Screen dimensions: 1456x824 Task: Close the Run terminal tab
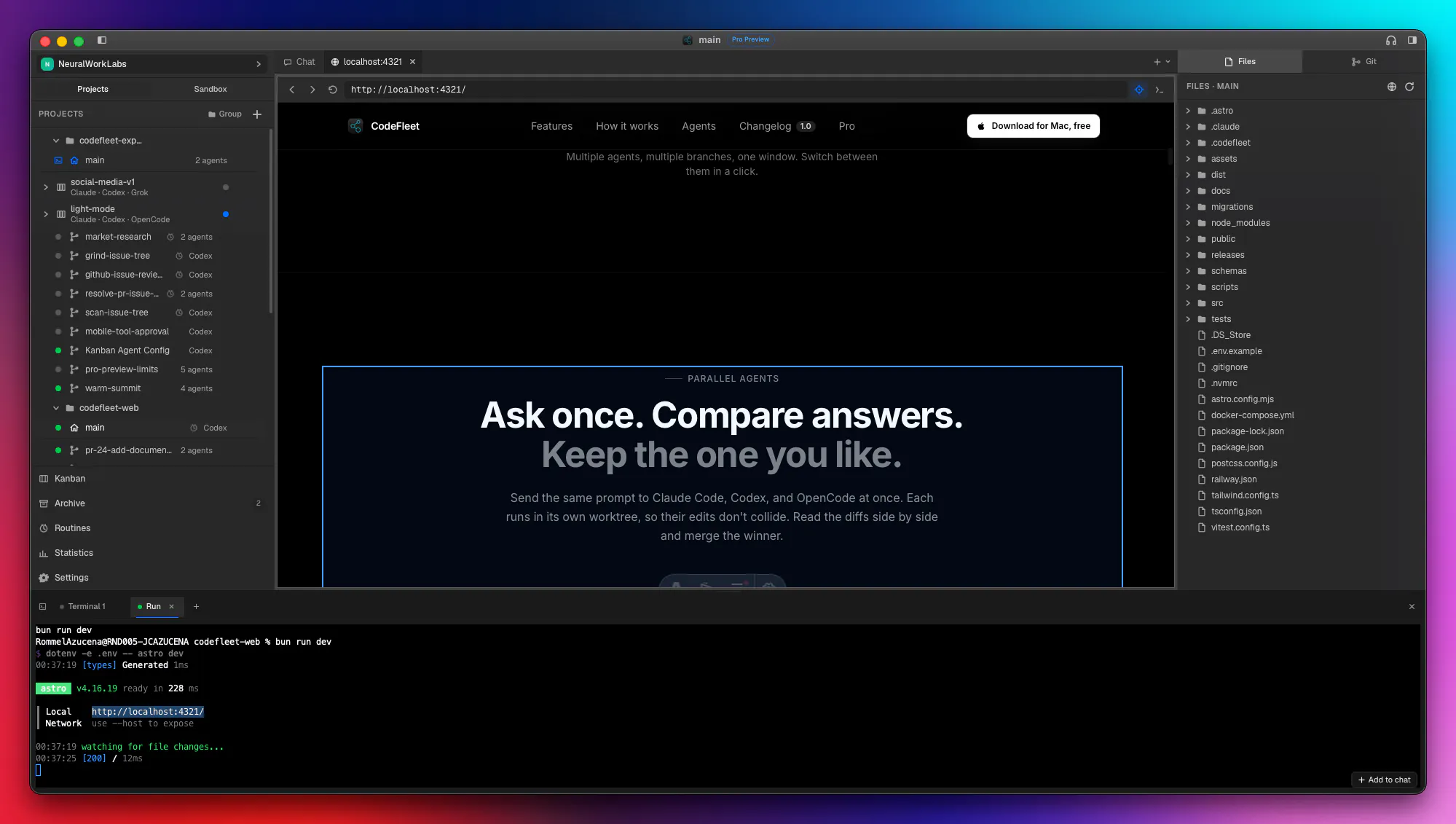pyautogui.click(x=172, y=606)
